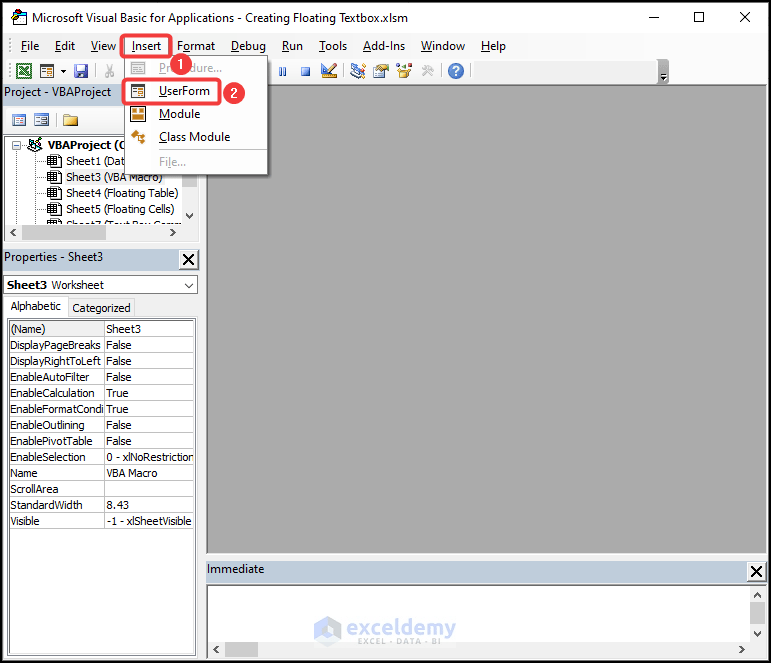
Task: Toggle Design Mode icon
Action: [x=328, y=71]
